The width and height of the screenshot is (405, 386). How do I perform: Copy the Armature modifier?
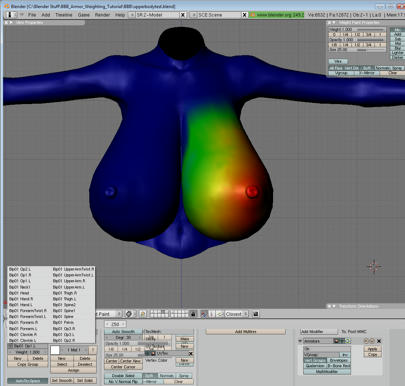point(372,355)
